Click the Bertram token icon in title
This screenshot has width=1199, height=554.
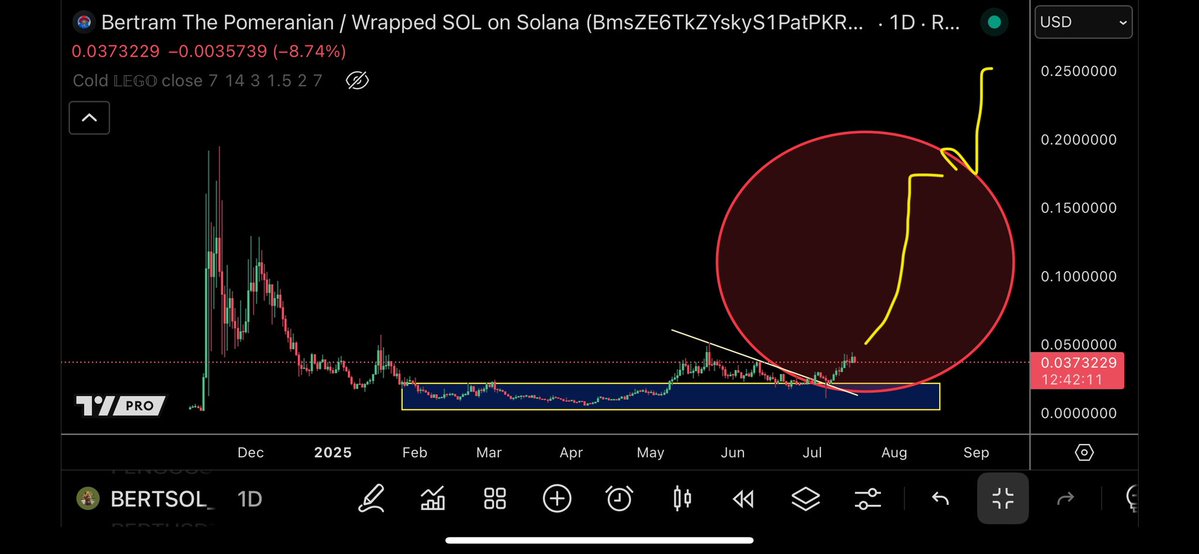coord(83,22)
